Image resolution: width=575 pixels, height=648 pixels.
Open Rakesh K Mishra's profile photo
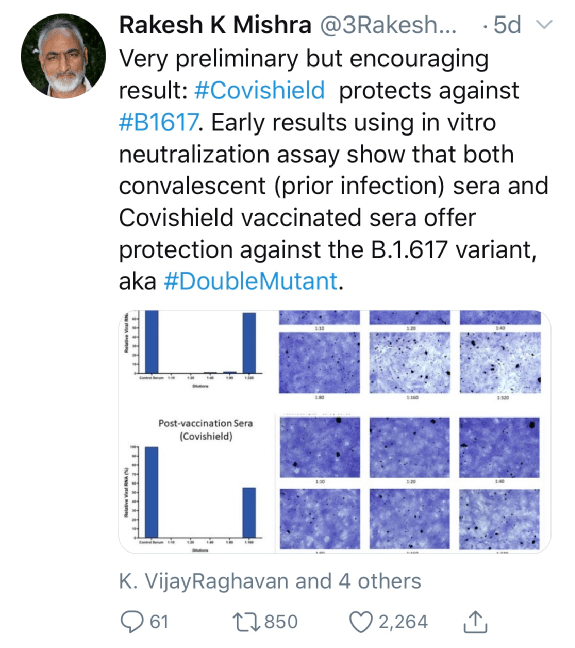[63, 56]
